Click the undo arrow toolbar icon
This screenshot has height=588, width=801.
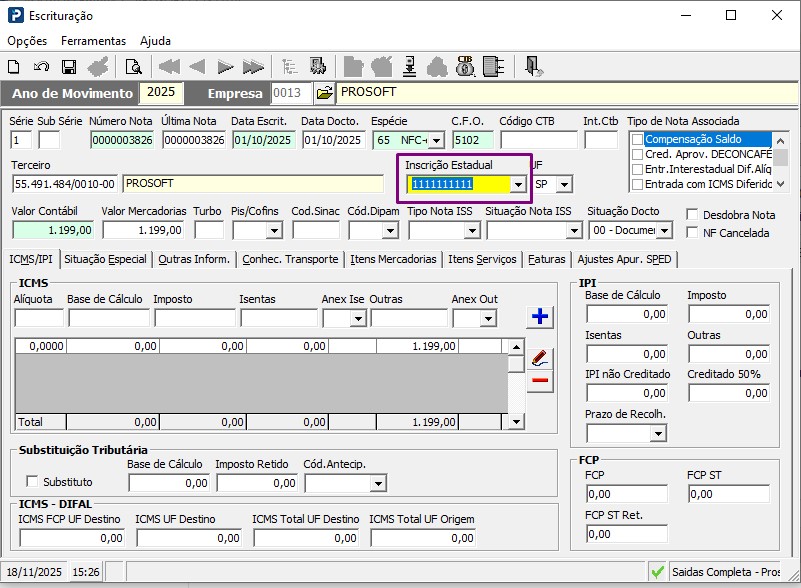(x=41, y=67)
